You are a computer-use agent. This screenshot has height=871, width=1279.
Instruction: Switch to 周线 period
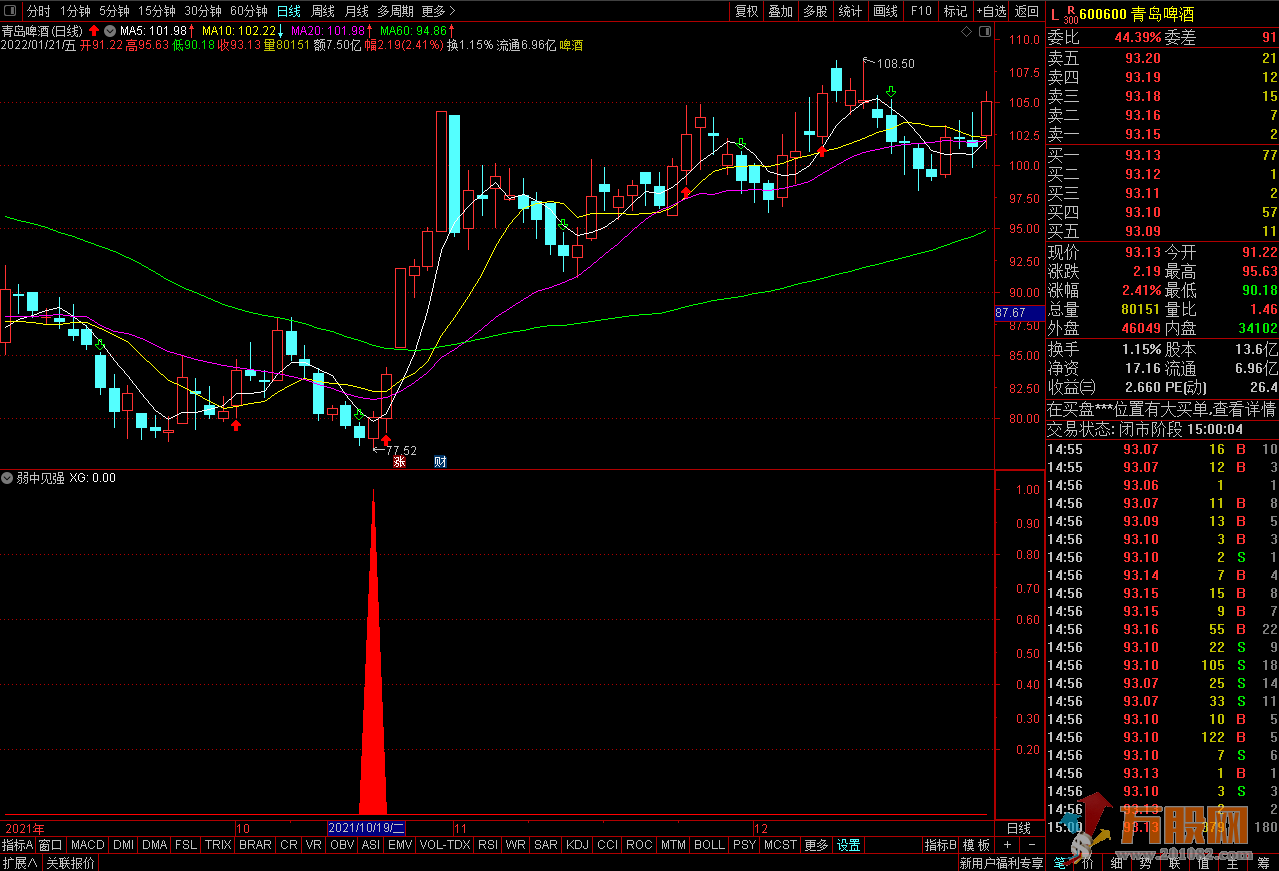(x=322, y=11)
